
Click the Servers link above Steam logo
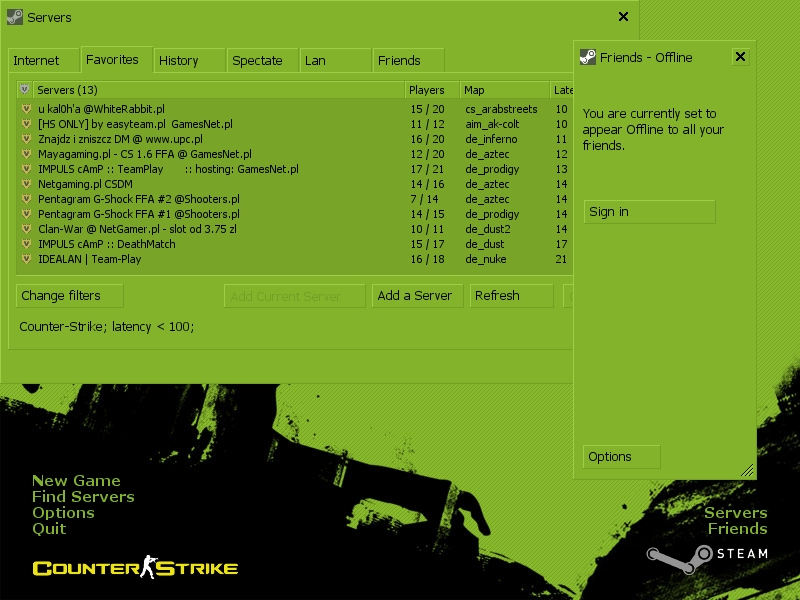(x=736, y=513)
